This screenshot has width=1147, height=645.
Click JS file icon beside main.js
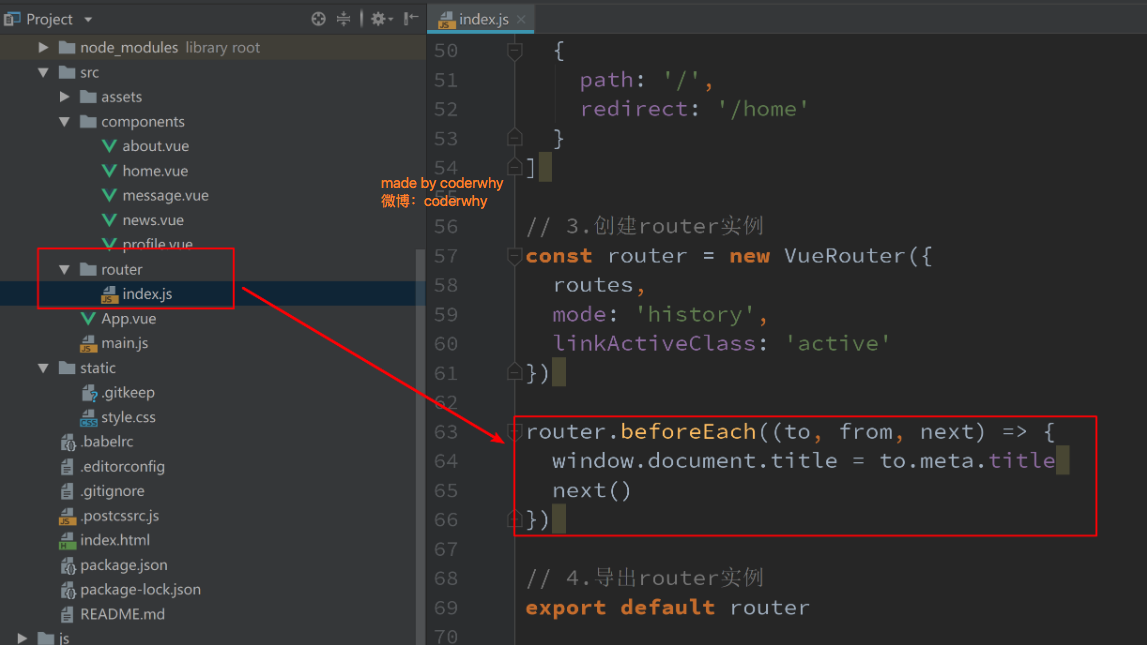coord(89,344)
